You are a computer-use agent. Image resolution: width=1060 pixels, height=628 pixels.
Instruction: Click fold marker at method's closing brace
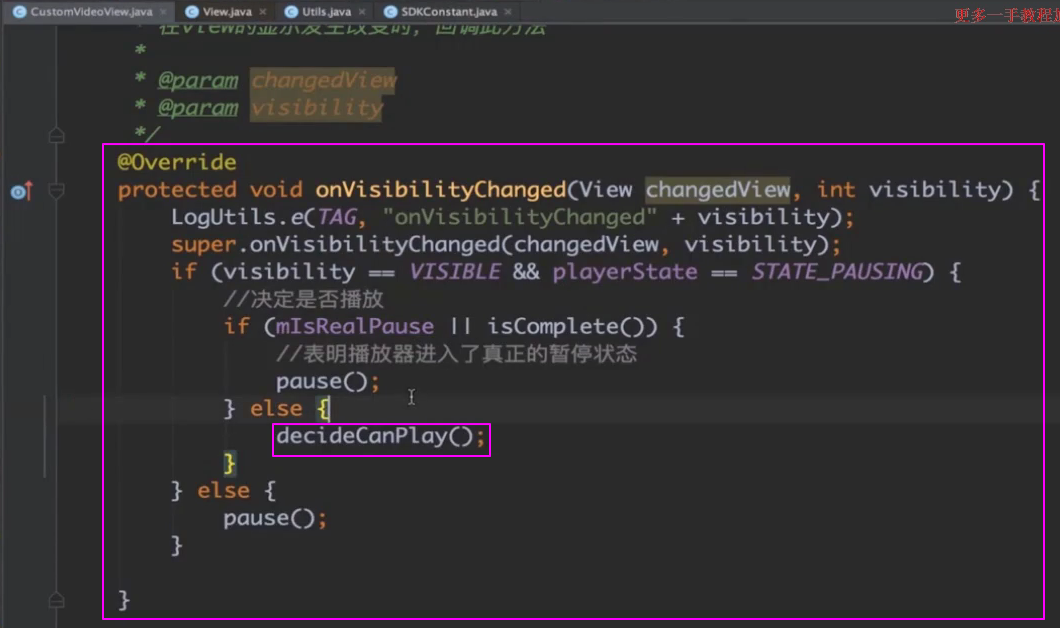click(57, 600)
